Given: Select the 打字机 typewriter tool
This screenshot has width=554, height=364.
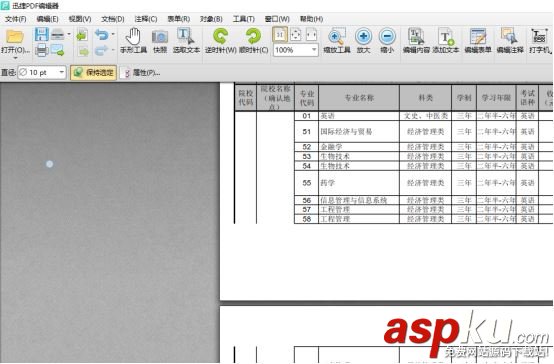Looking at the screenshot, I should tap(540, 41).
